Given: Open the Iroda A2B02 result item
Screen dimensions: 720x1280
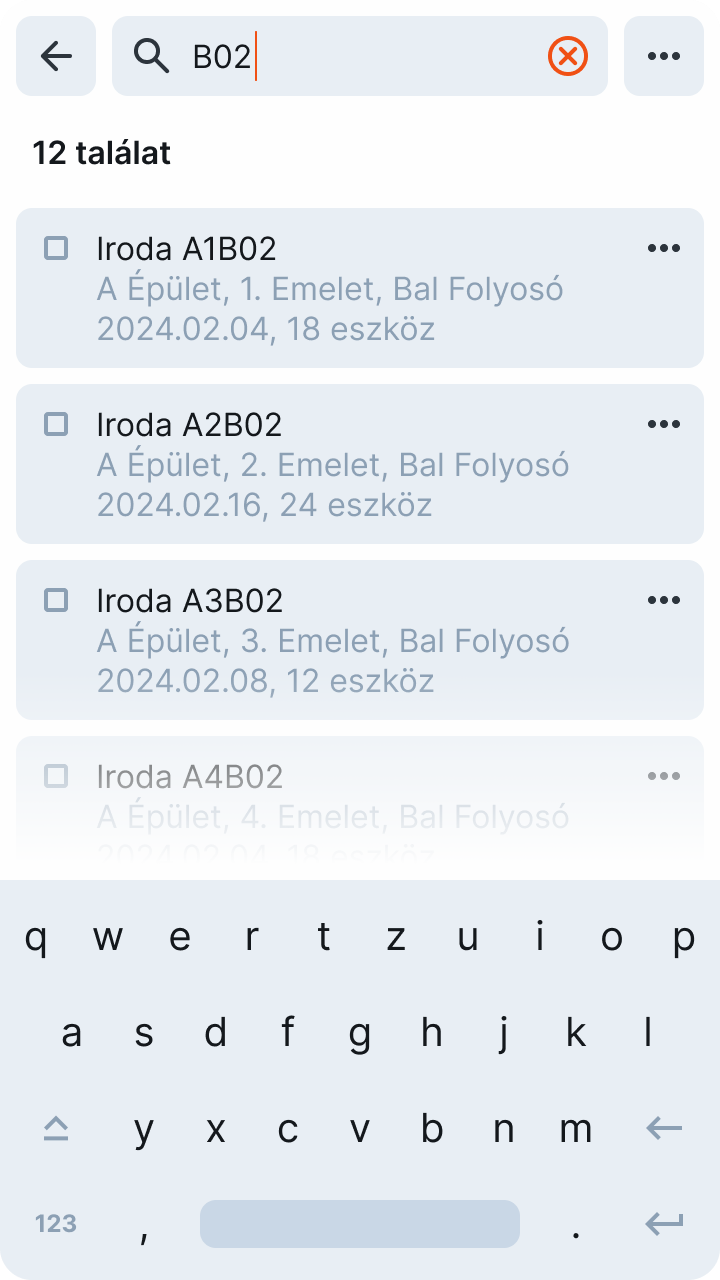Looking at the screenshot, I should [x=340, y=464].
